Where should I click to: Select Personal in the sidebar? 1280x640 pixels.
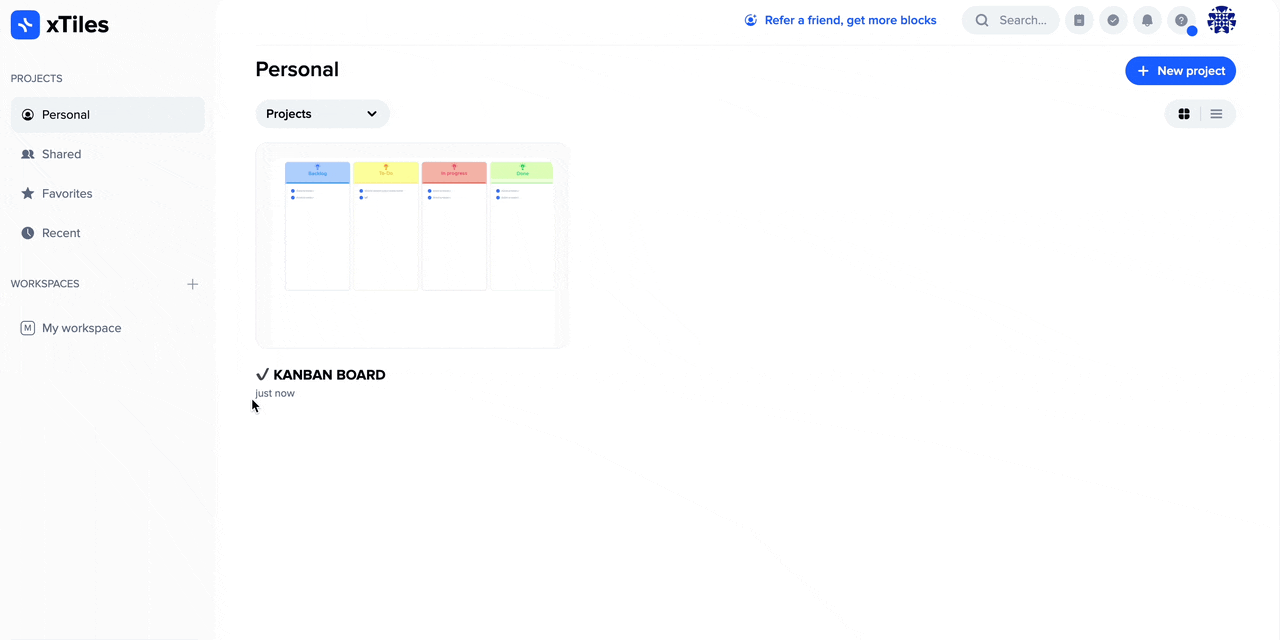click(66, 114)
